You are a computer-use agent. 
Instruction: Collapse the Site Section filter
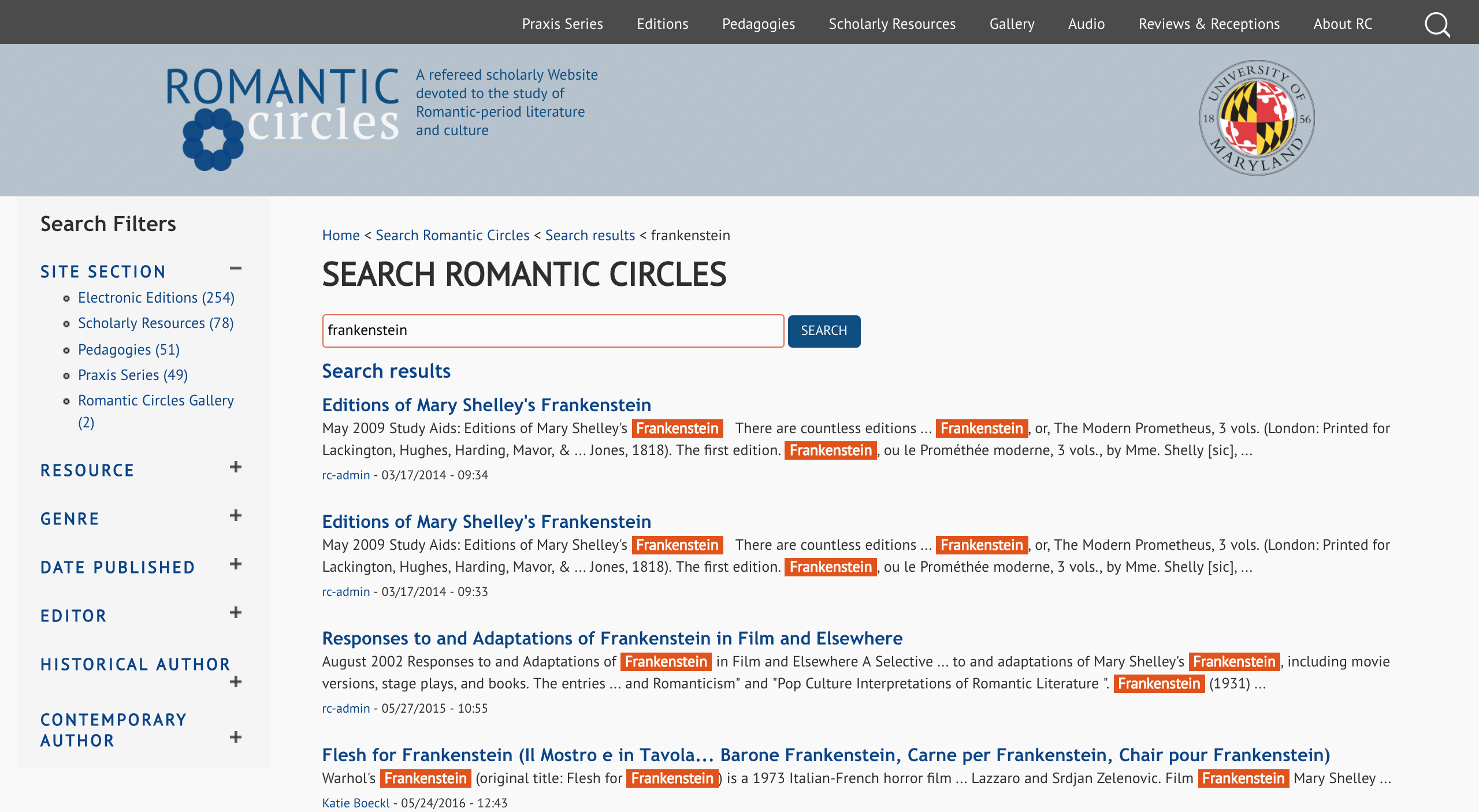(x=235, y=269)
